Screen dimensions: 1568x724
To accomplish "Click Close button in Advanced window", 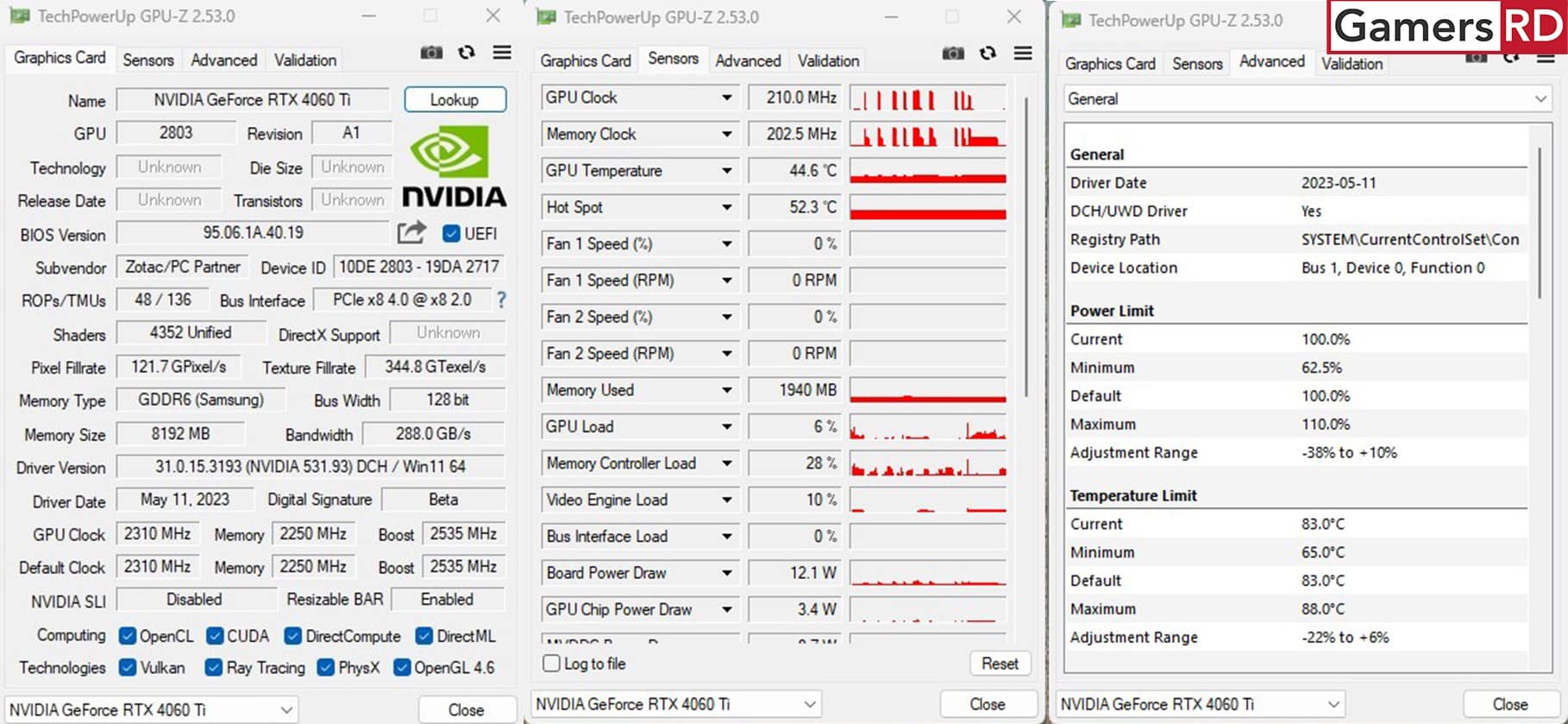I will point(1510,704).
